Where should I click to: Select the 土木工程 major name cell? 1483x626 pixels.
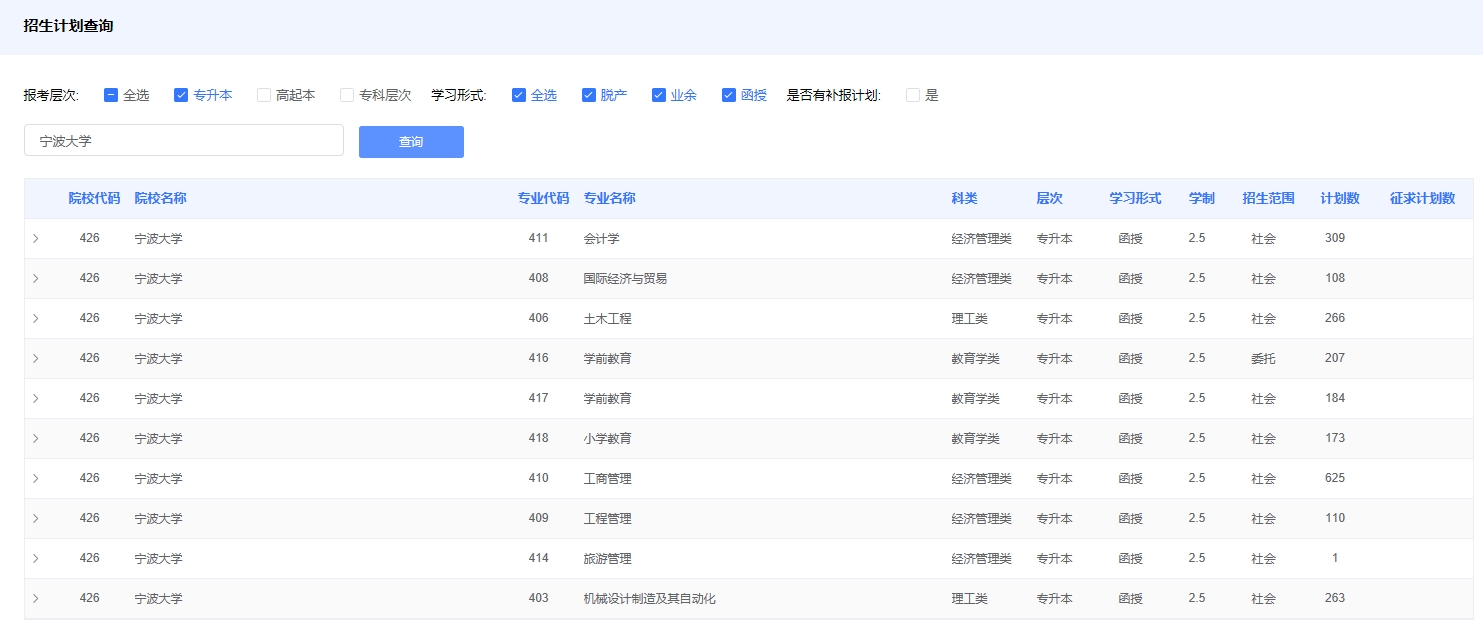click(x=608, y=318)
